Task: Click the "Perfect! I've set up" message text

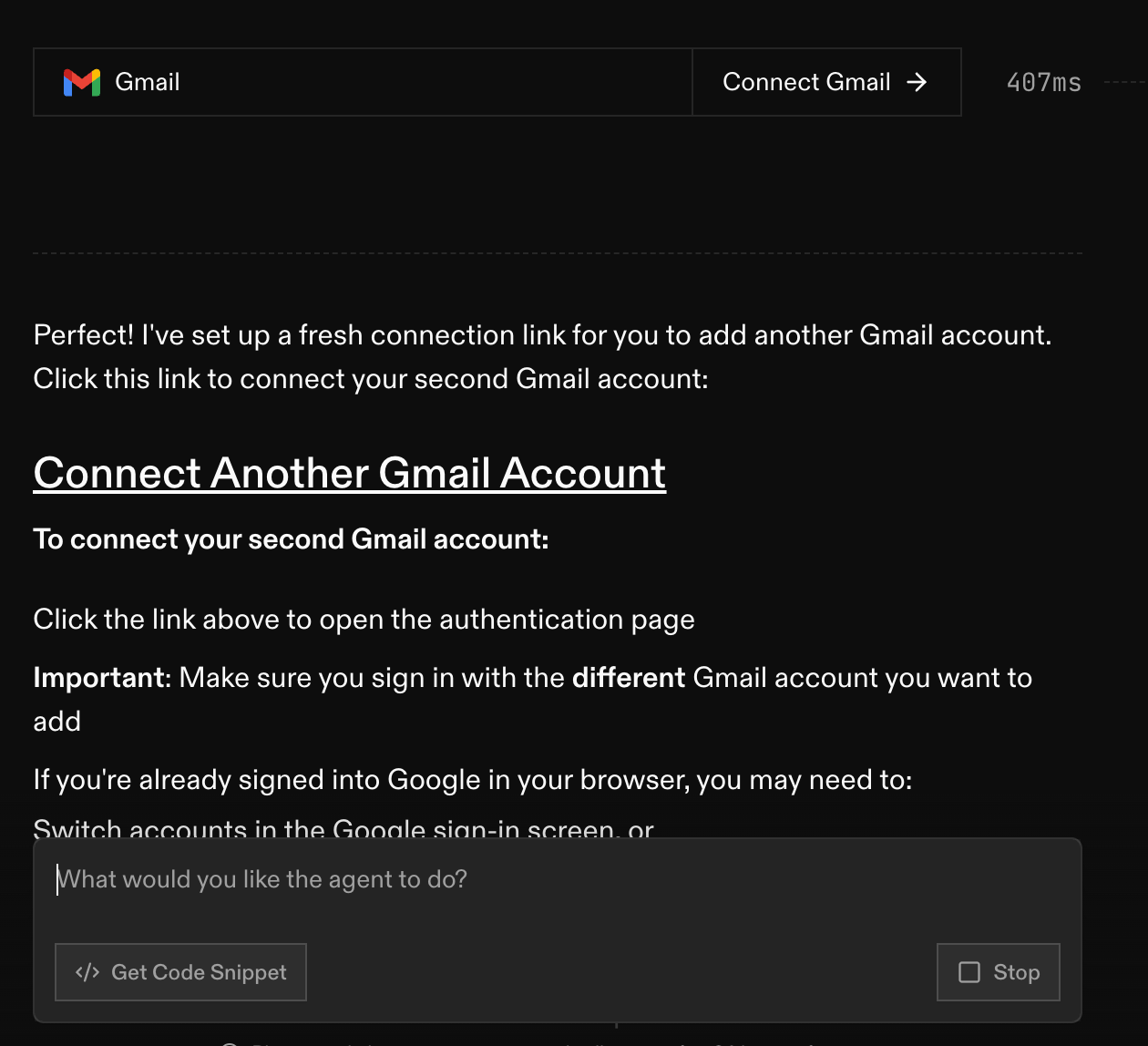Action: [543, 335]
